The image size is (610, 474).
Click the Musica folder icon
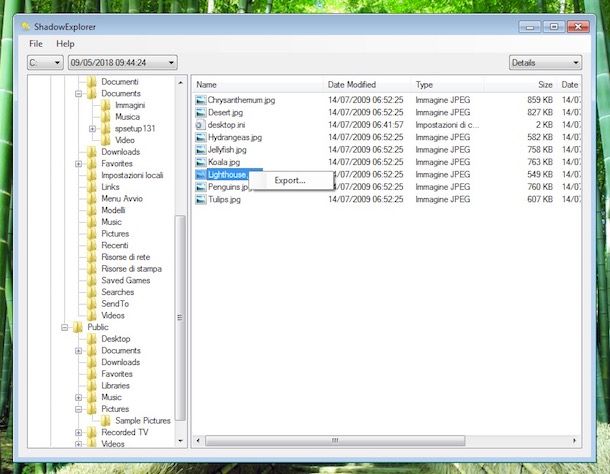click(x=105, y=117)
